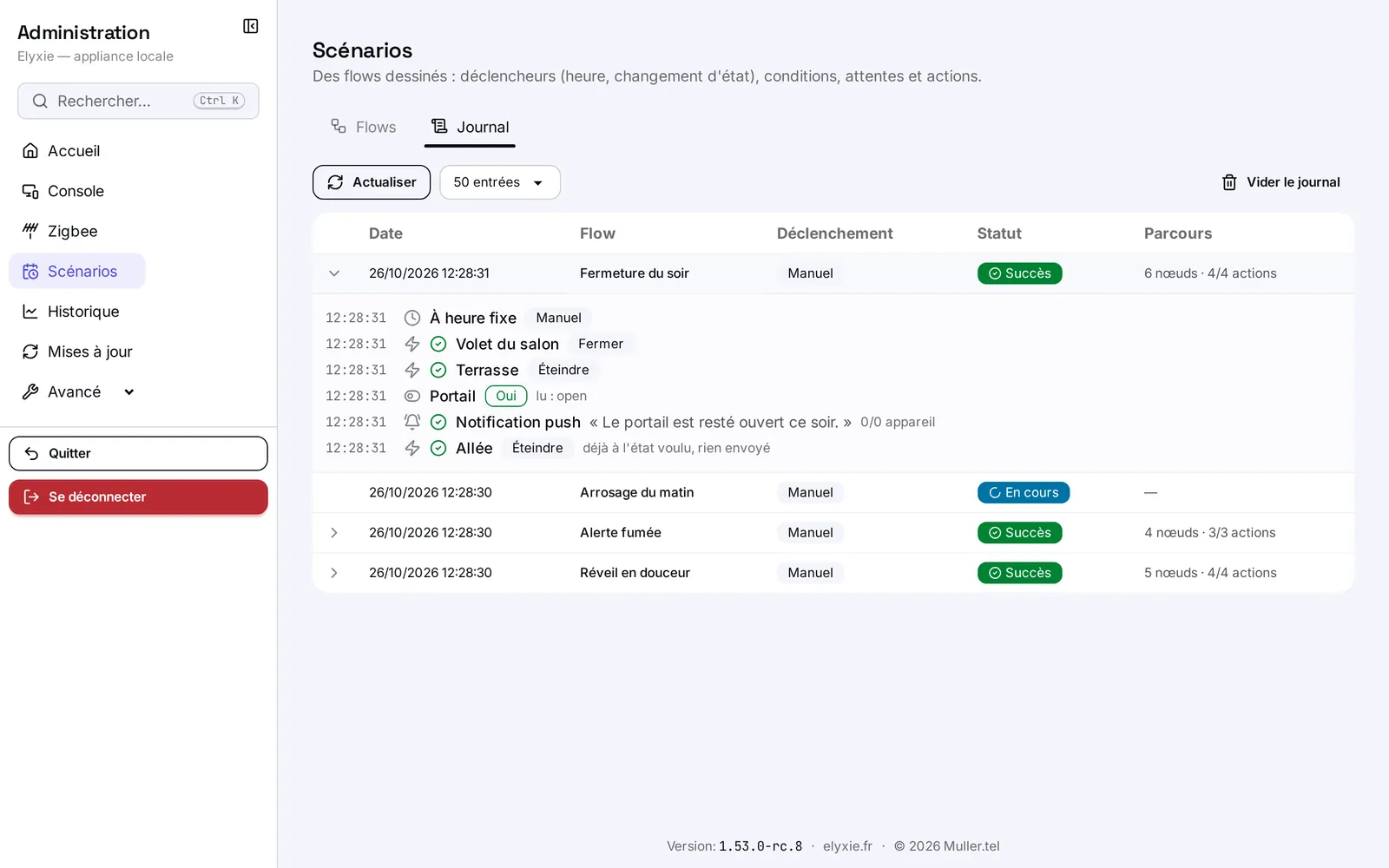1389x868 pixels.
Task: Click the lightning icon on Allée row
Action: (x=412, y=448)
